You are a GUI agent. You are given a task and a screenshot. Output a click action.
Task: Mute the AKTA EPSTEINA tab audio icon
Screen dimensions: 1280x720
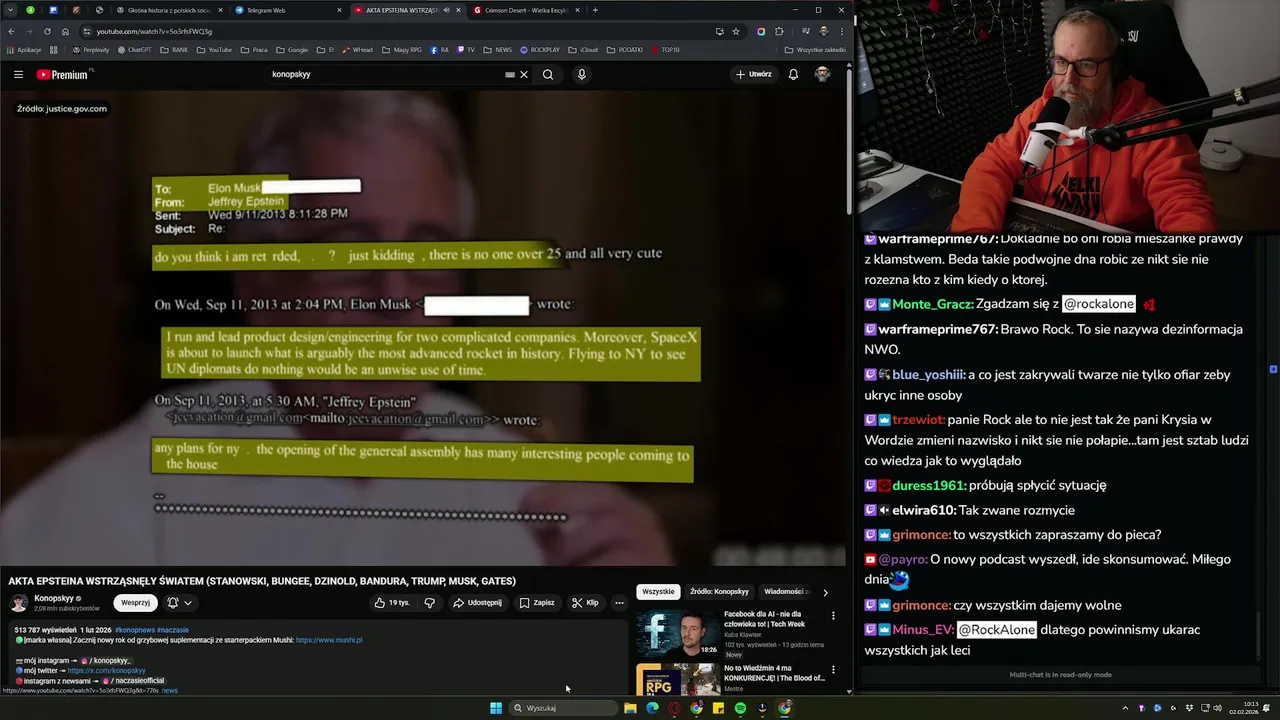446,10
